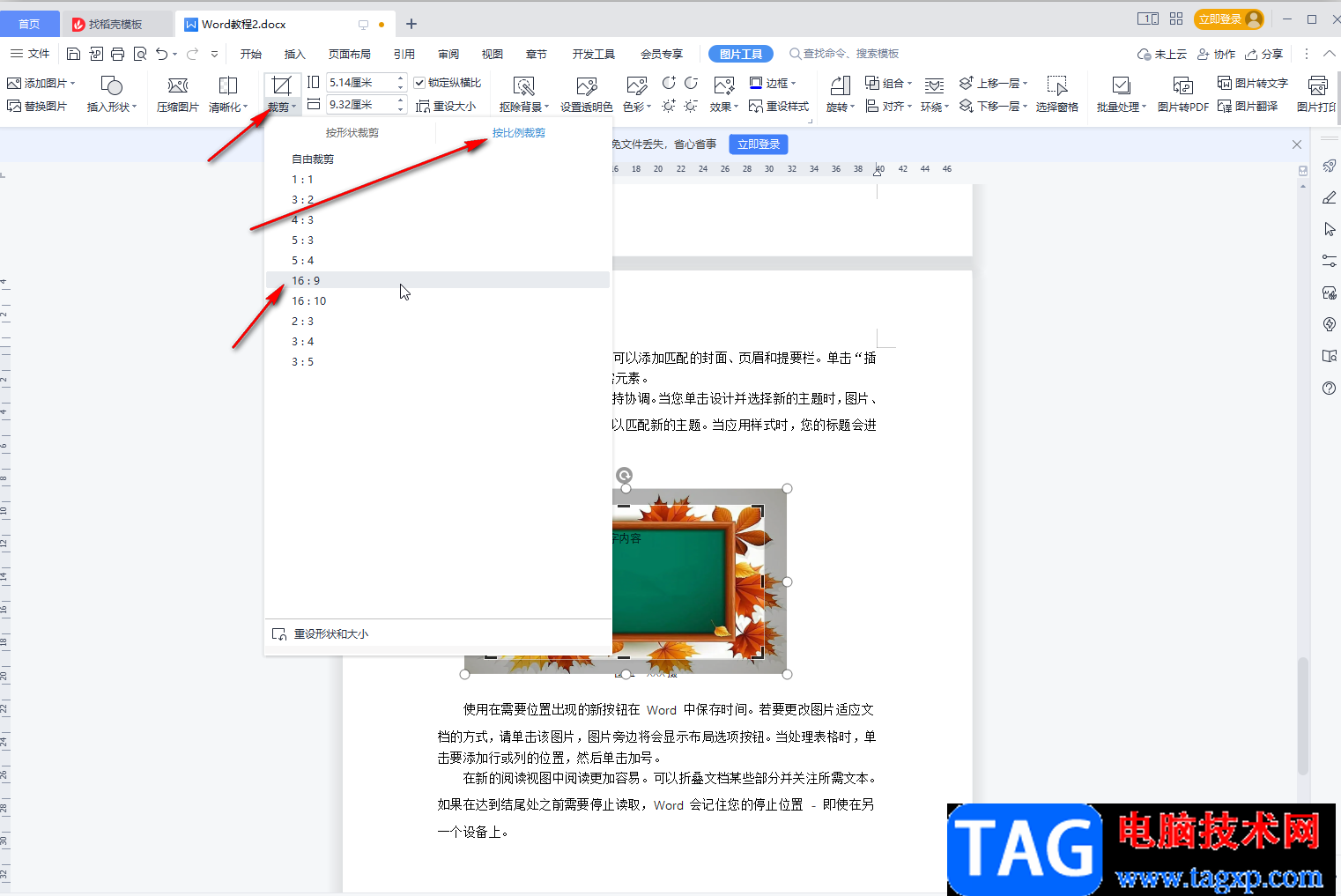Click the Share (分享) button

(x=1264, y=54)
